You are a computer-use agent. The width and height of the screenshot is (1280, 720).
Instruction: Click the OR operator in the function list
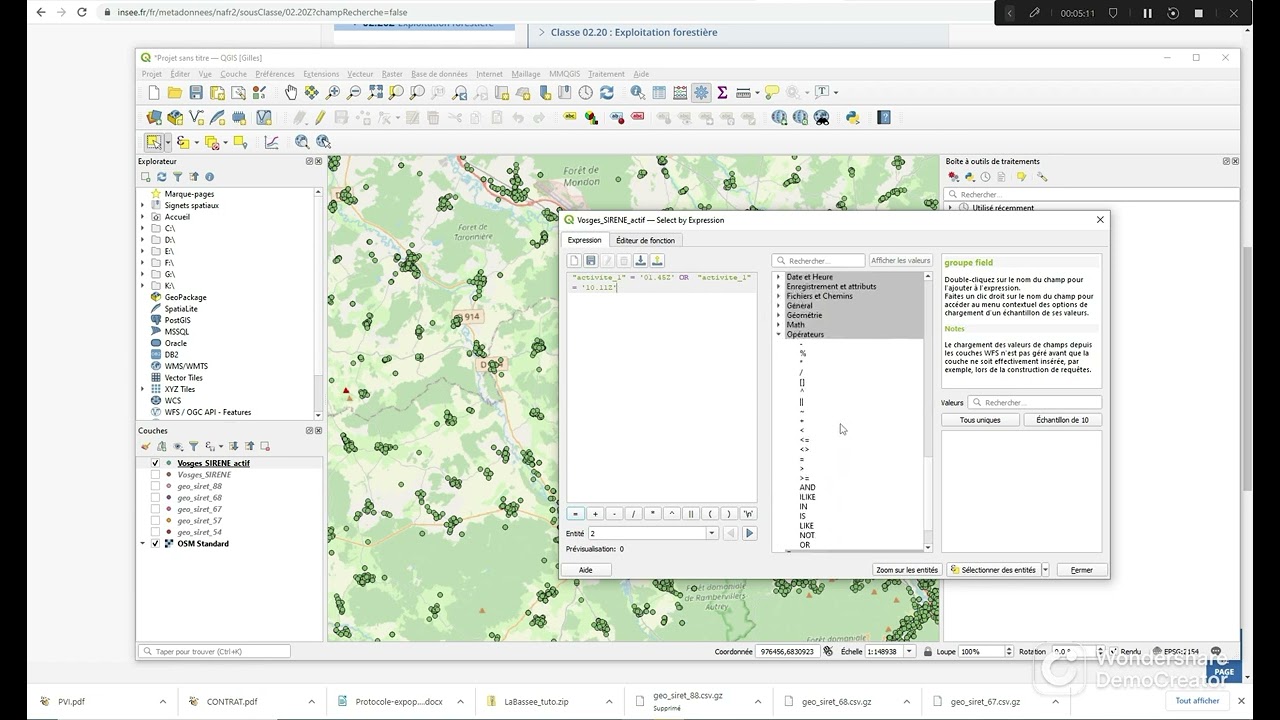point(805,545)
